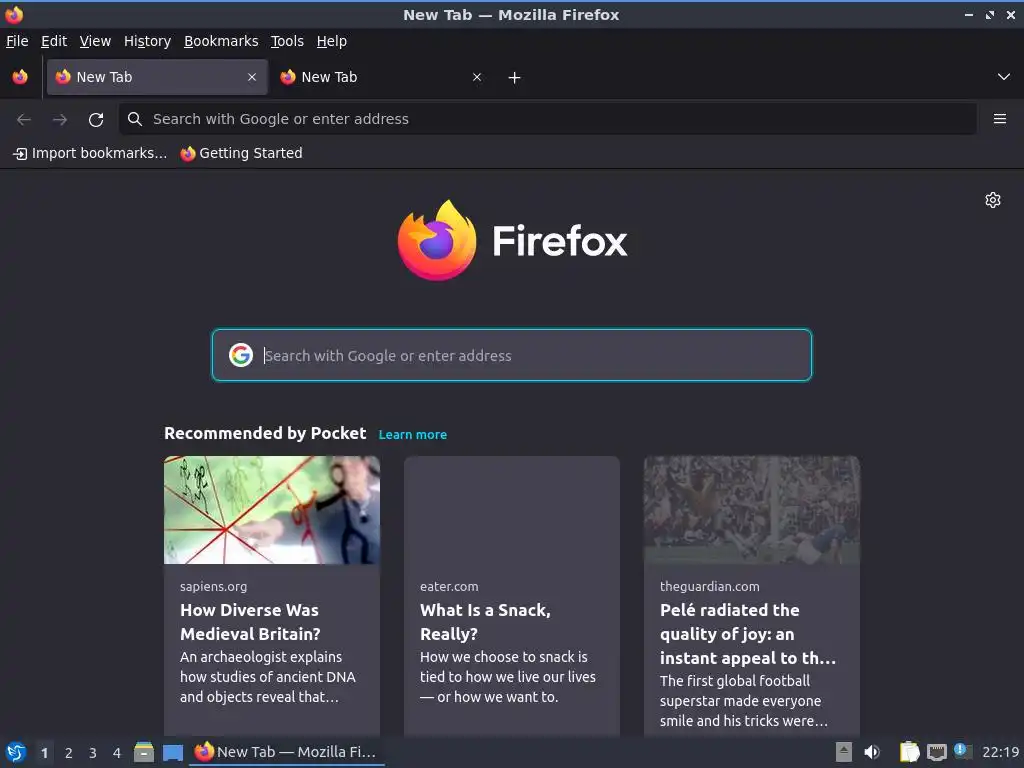This screenshot has width=1024, height=768.
Task: Open the Lubuntu start menu icon
Action: click(16, 752)
